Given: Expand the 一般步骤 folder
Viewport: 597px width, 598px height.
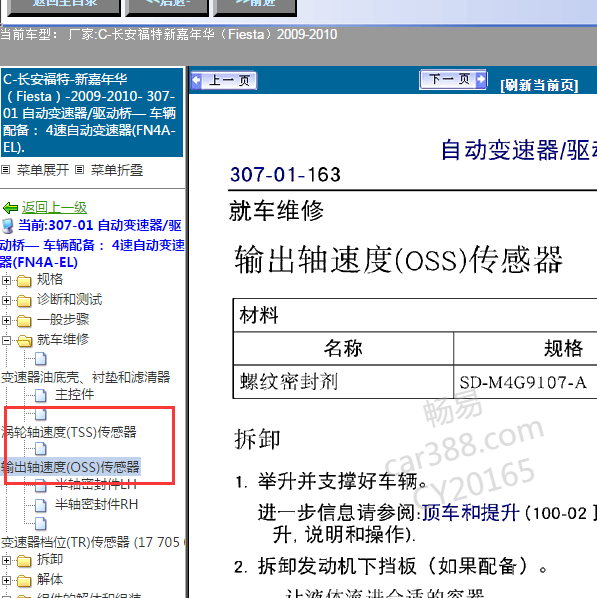Looking at the screenshot, I should click(x=6, y=320).
